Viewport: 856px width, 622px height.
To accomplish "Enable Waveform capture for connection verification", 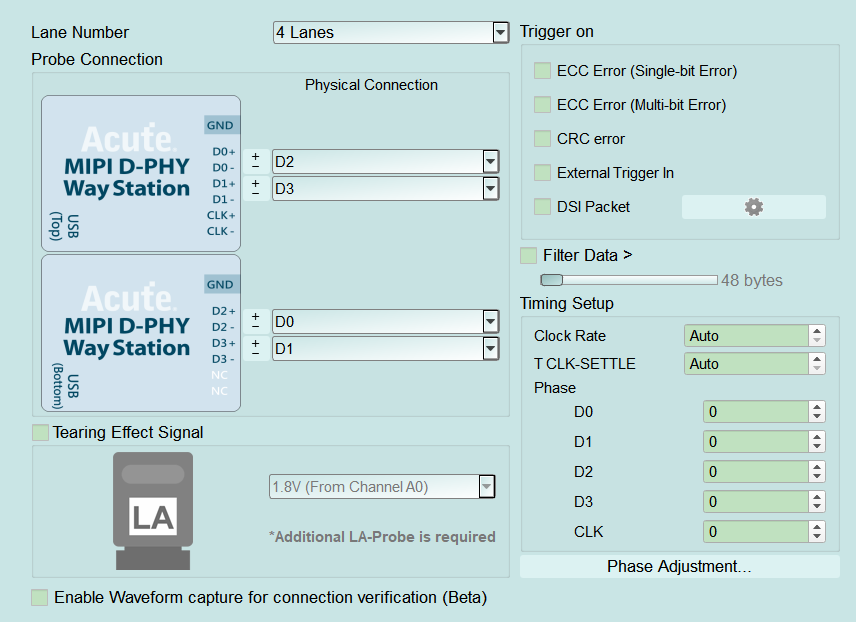I will 39,597.
